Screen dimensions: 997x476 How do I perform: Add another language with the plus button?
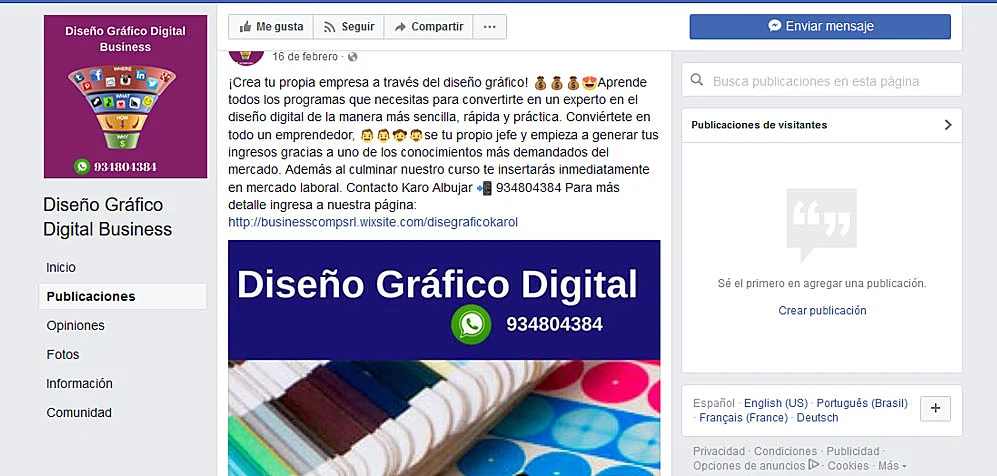[935, 409]
